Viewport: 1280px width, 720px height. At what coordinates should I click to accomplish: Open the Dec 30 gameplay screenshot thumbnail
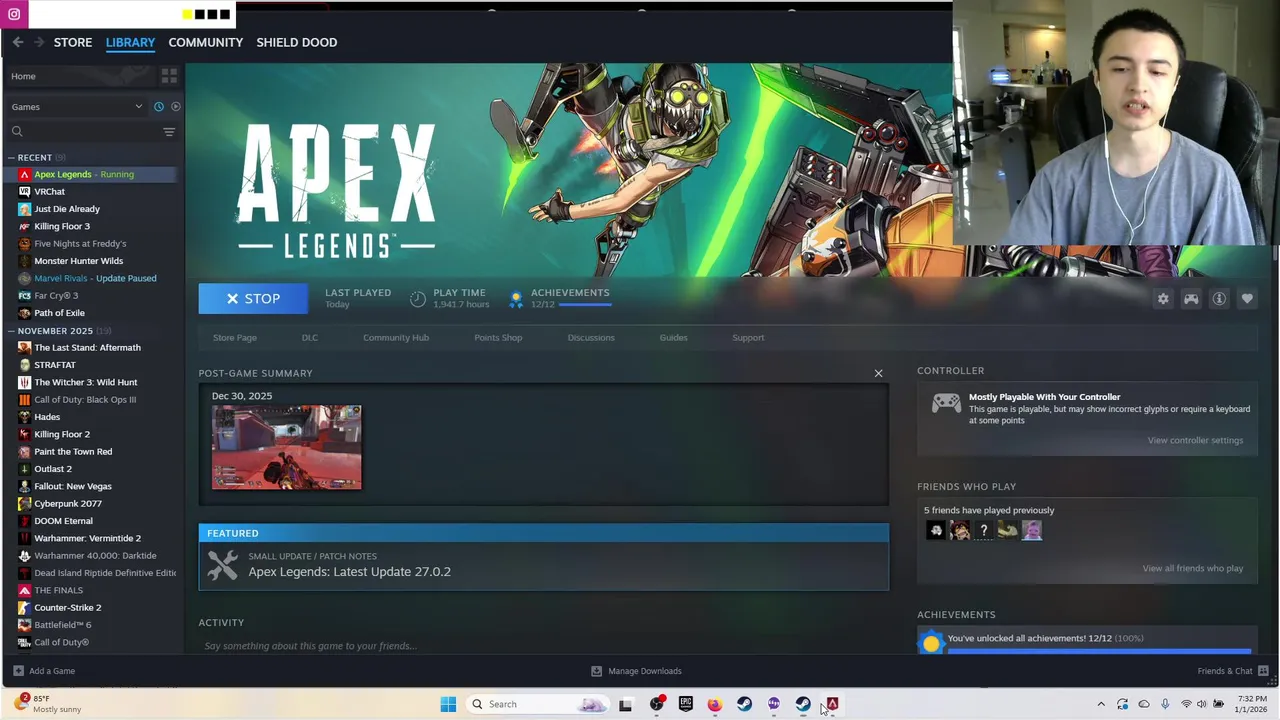286,447
